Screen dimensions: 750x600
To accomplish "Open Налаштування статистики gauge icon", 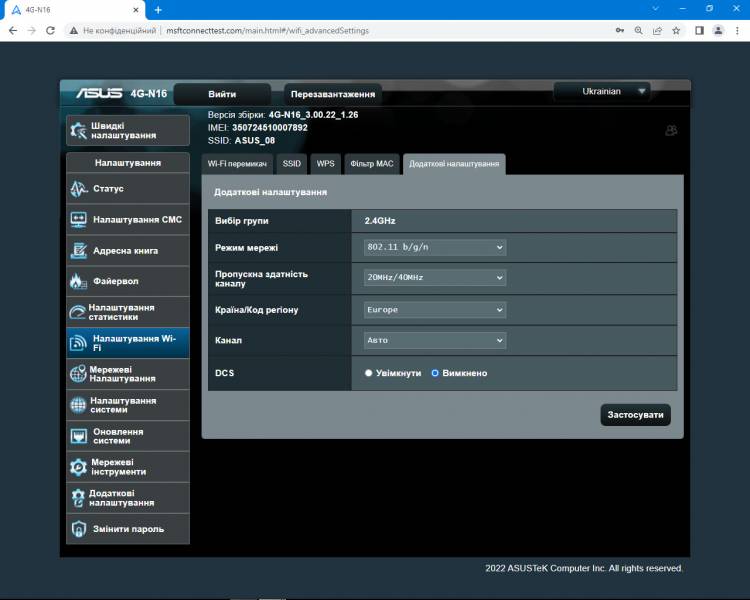I will [77, 312].
